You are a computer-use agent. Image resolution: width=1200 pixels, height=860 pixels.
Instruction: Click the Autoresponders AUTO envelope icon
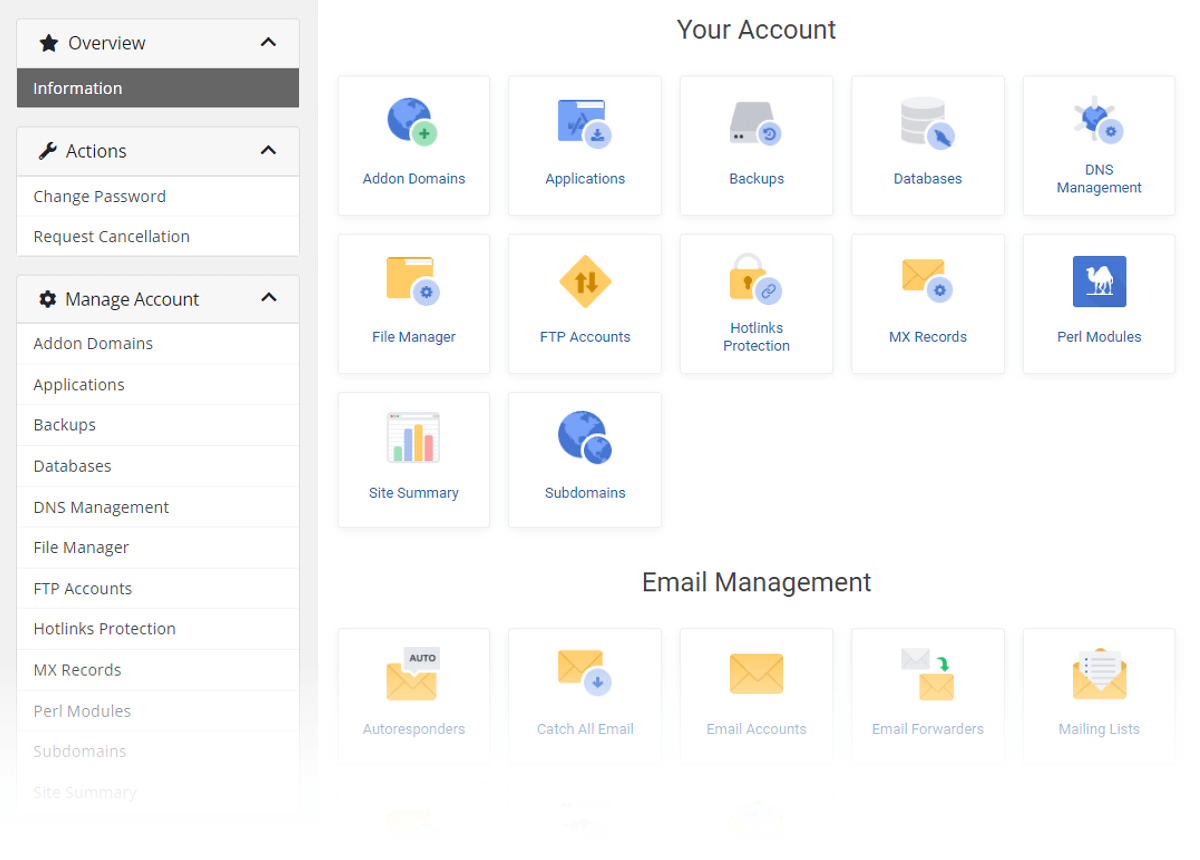pyautogui.click(x=413, y=673)
